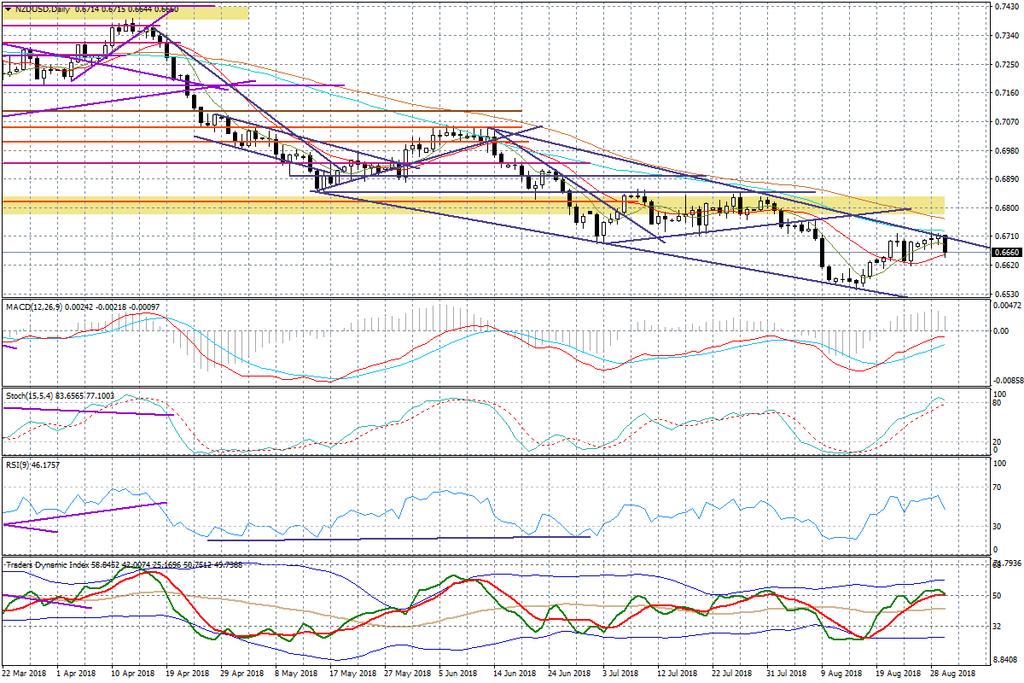Click the 28 Aug 2018 date label
Image resolution: width=1024 pixels, height=683 pixels.
pos(952,673)
